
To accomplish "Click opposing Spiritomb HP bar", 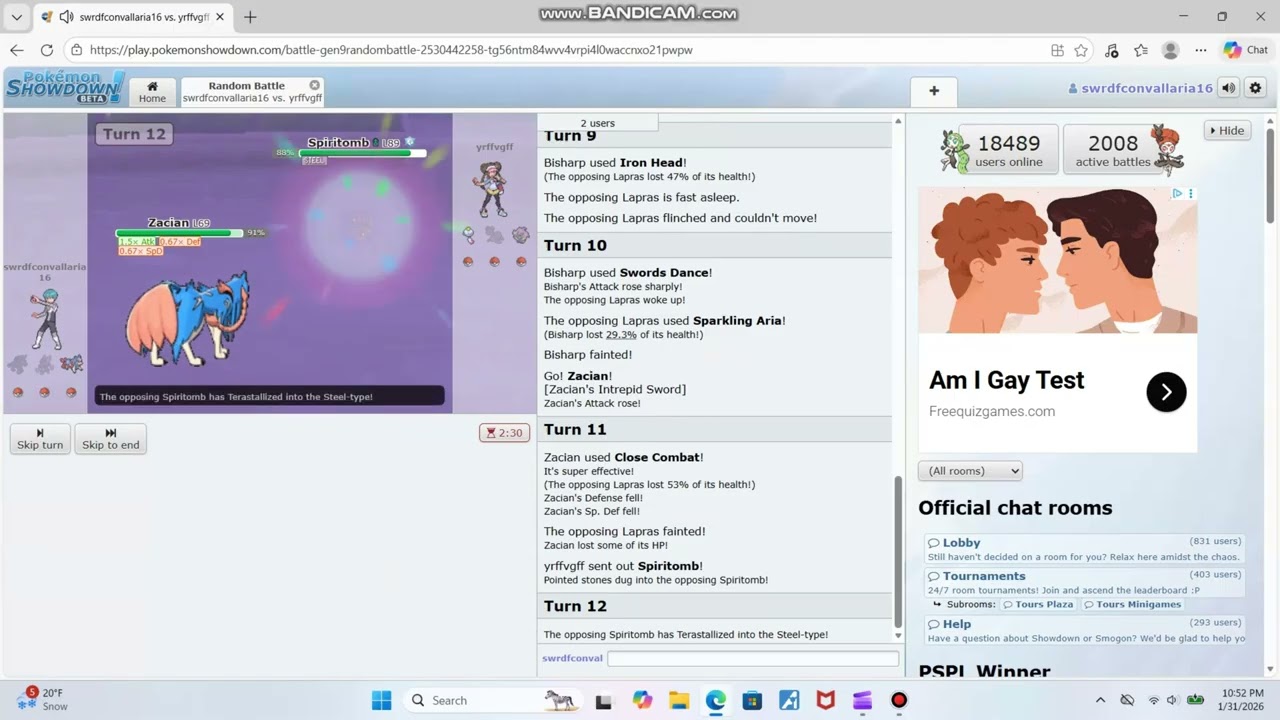I will click(362, 153).
